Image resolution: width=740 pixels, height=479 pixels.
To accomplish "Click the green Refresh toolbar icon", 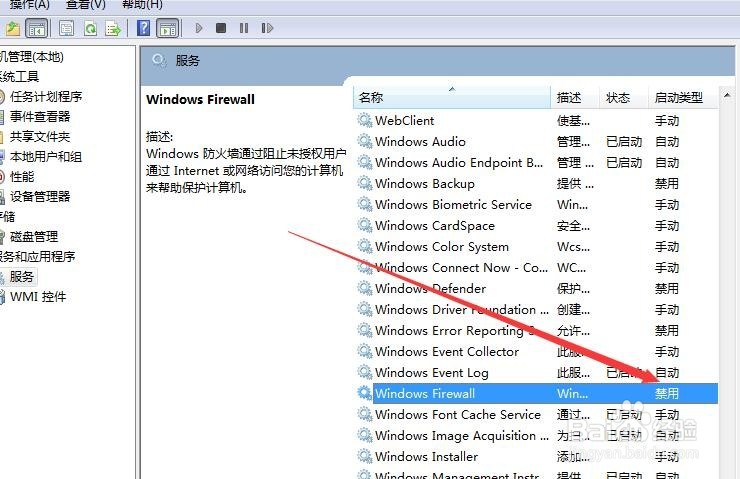I will [90, 28].
